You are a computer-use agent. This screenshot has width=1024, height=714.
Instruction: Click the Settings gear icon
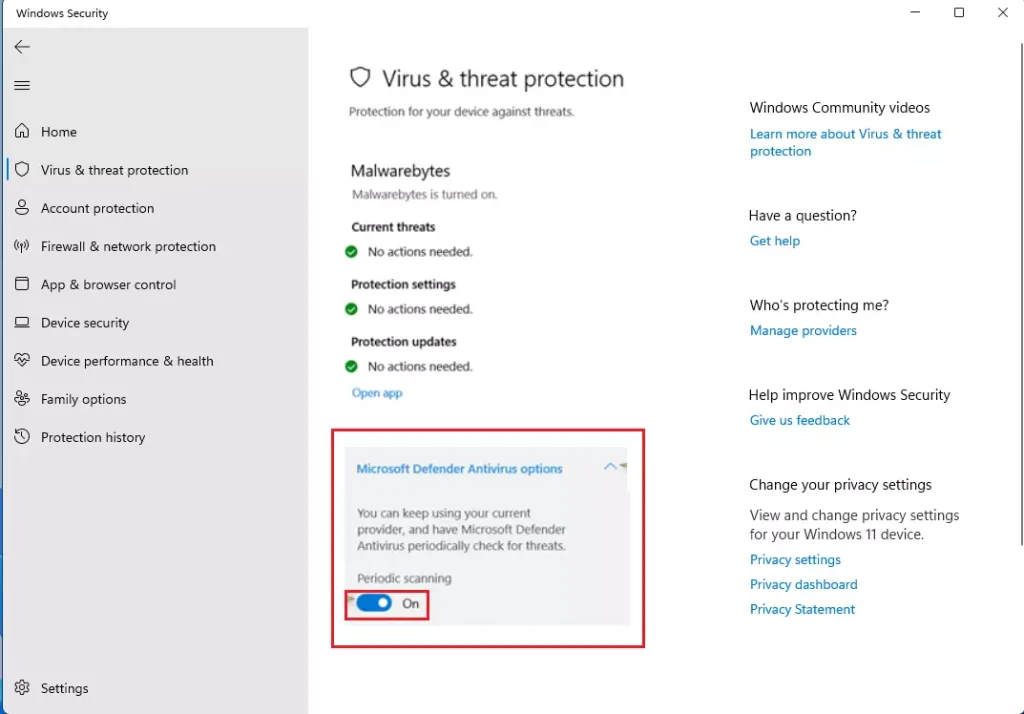pyautogui.click(x=22, y=688)
